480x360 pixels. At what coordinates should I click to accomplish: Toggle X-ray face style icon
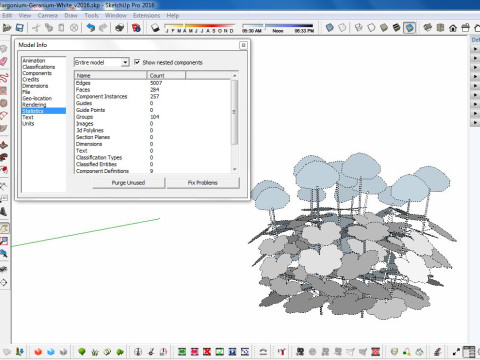tap(330, 28)
